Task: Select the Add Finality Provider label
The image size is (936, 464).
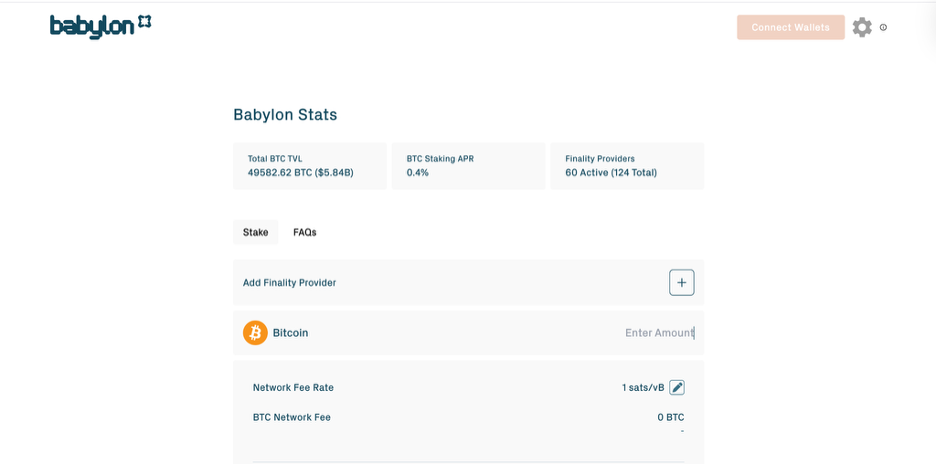Action: [x=290, y=282]
